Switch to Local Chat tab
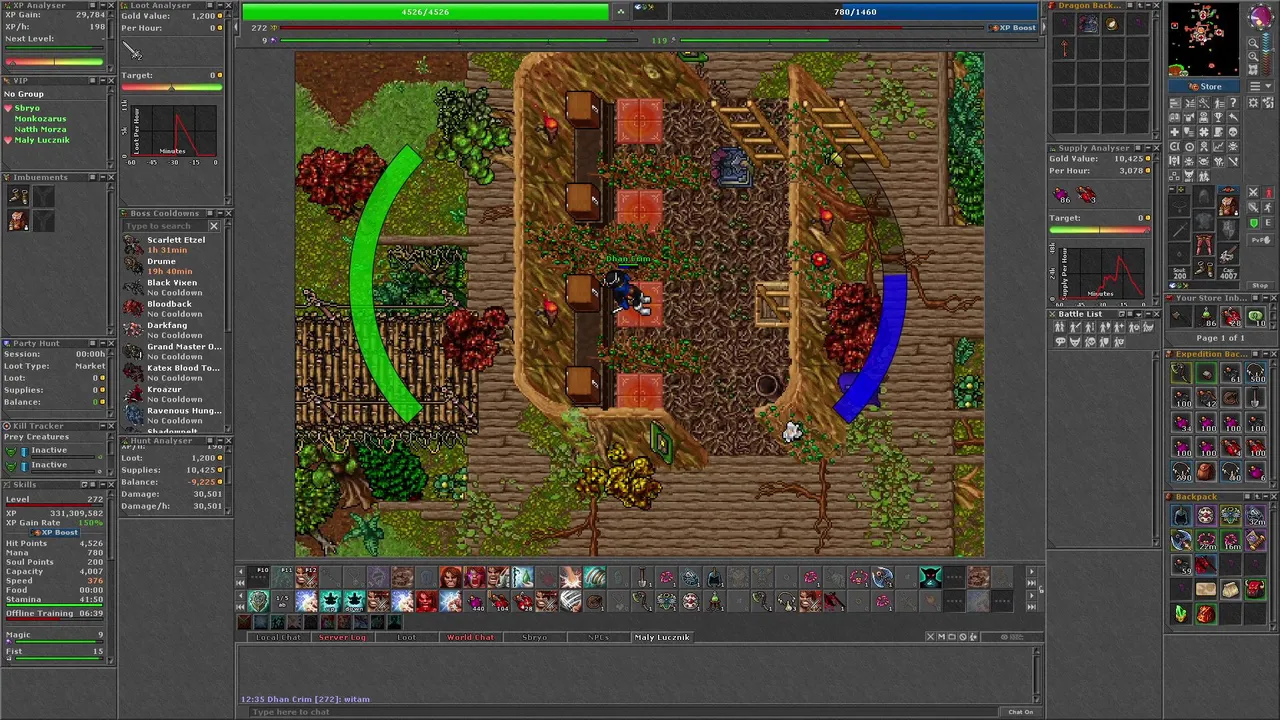This screenshot has width=1280, height=720. click(278, 637)
